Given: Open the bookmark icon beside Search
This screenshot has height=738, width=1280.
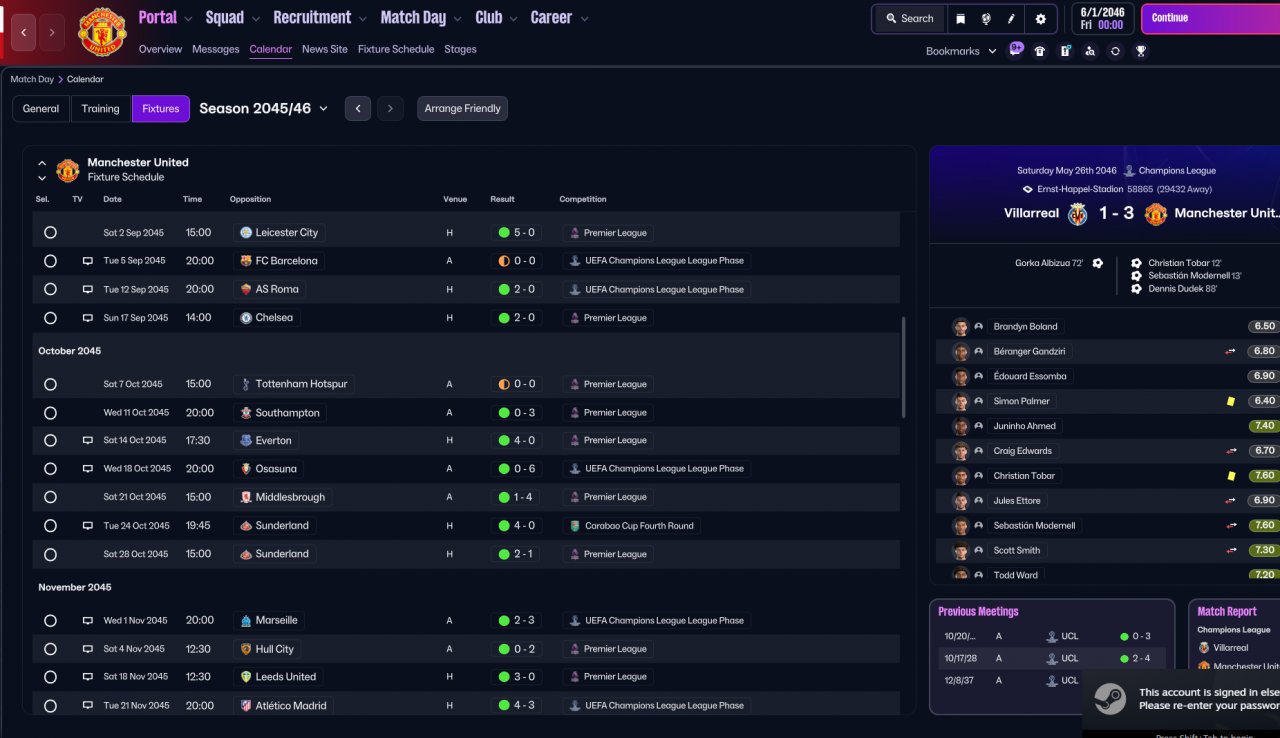Looking at the screenshot, I should point(960,18).
